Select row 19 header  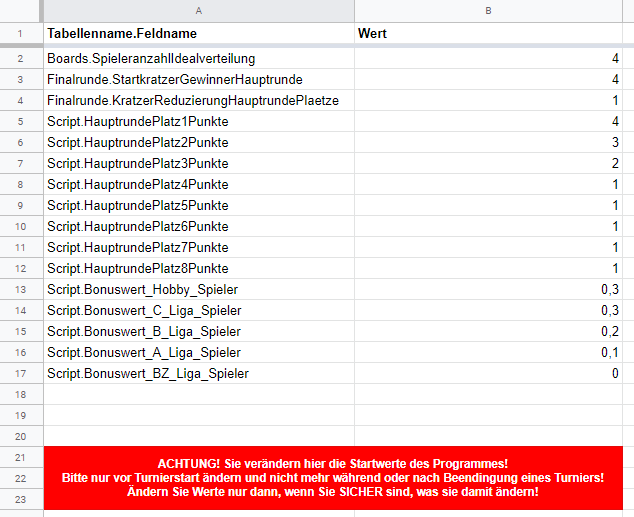[21, 415]
